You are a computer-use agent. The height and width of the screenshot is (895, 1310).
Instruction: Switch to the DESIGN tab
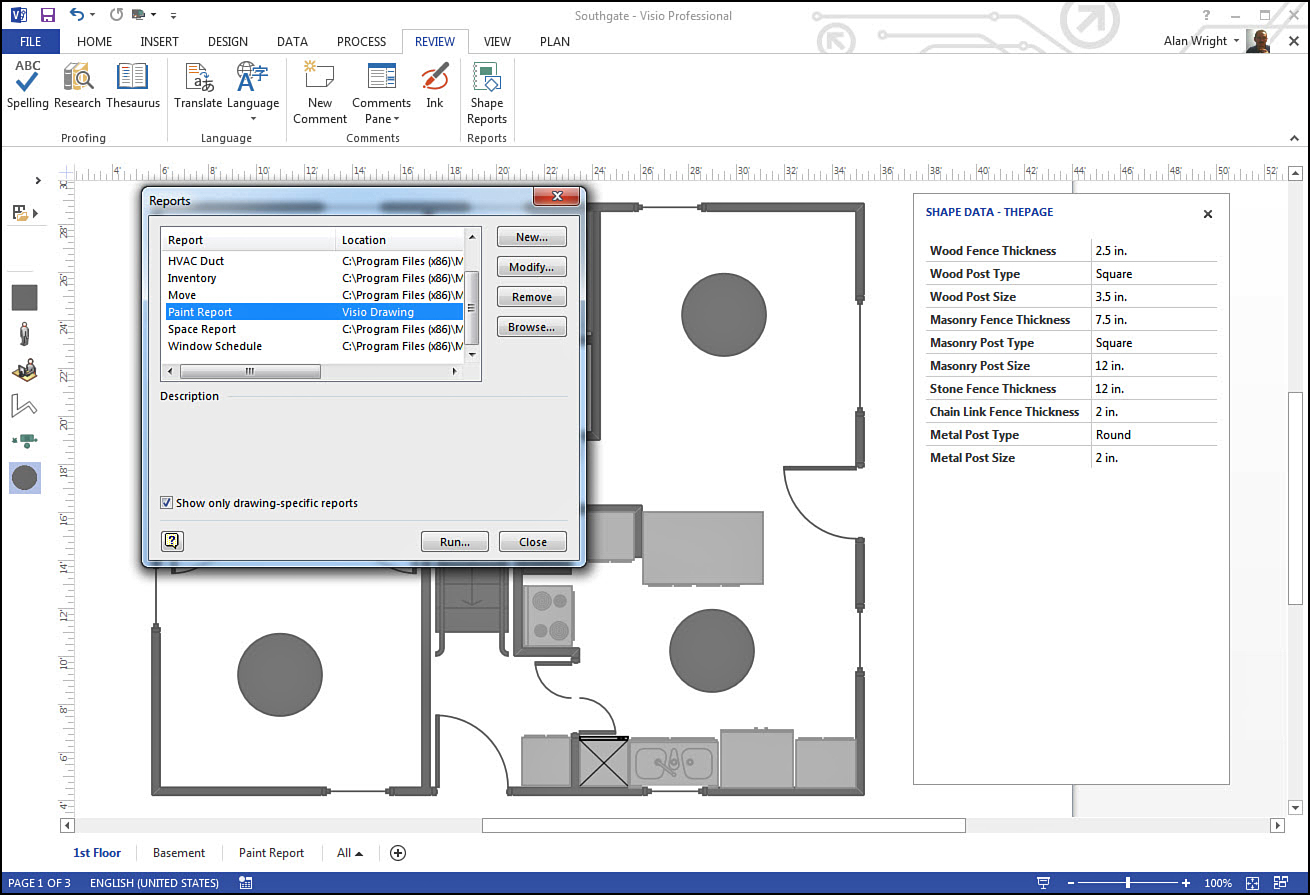[x=228, y=41]
